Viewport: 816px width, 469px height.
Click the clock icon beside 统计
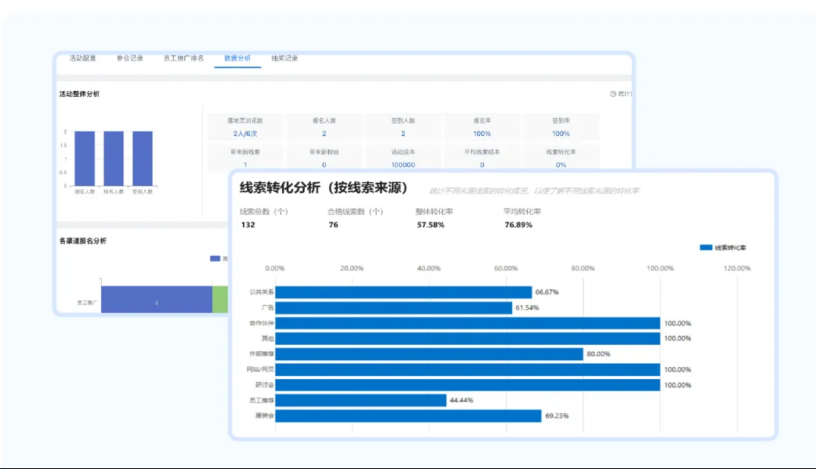613,94
